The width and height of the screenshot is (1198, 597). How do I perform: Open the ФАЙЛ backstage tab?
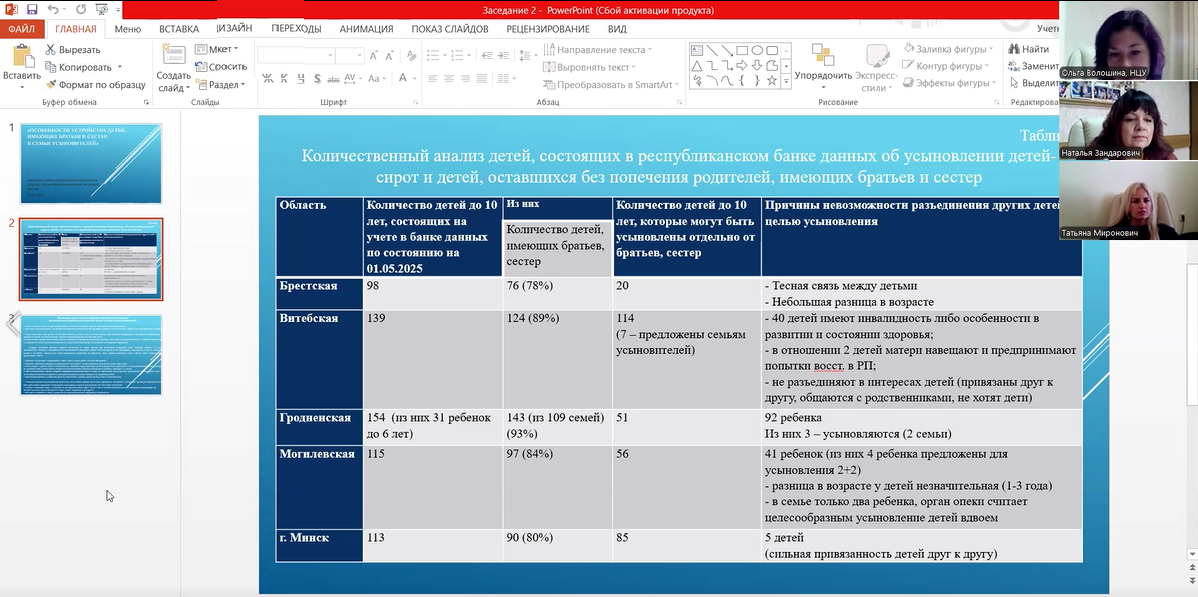21,29
